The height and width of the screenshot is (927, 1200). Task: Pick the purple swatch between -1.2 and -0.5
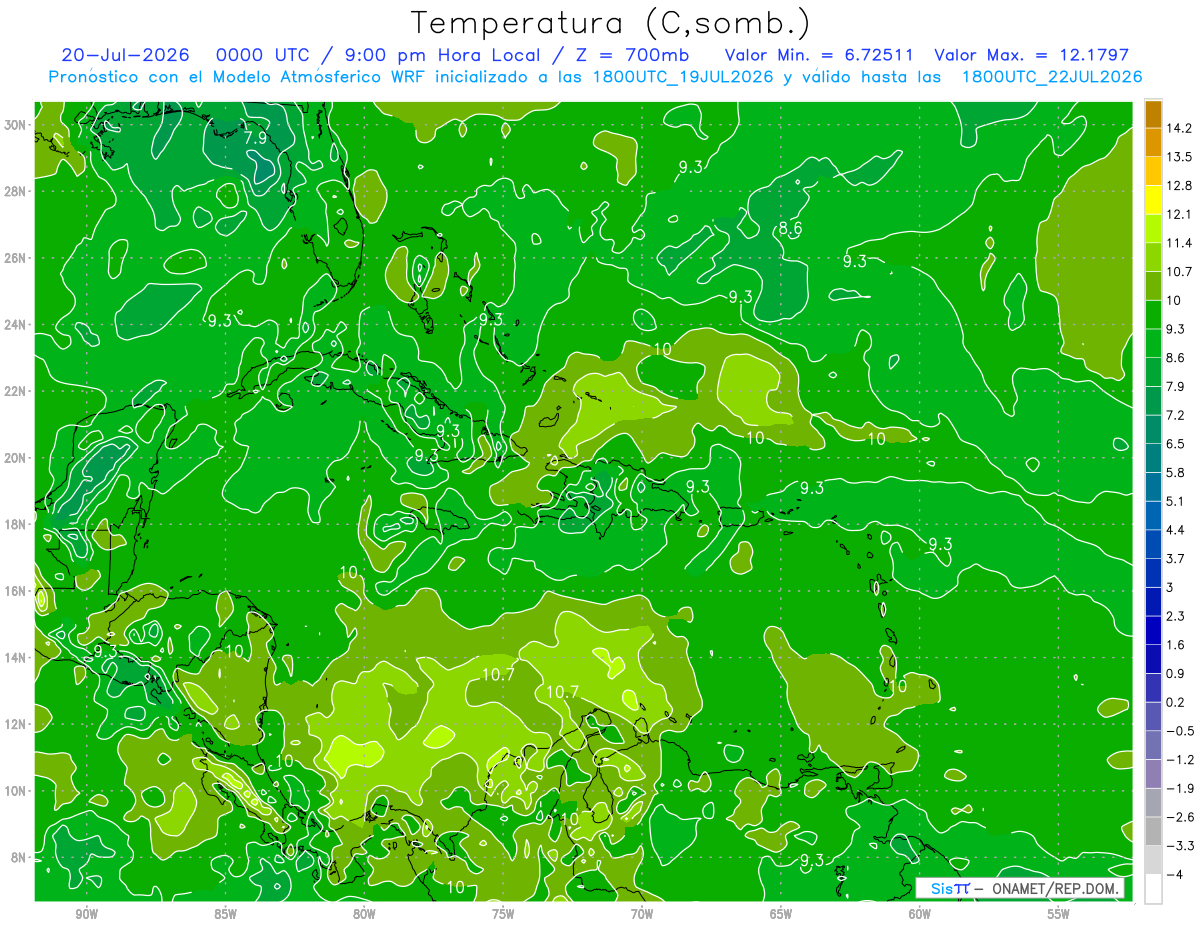(1153, 745)
